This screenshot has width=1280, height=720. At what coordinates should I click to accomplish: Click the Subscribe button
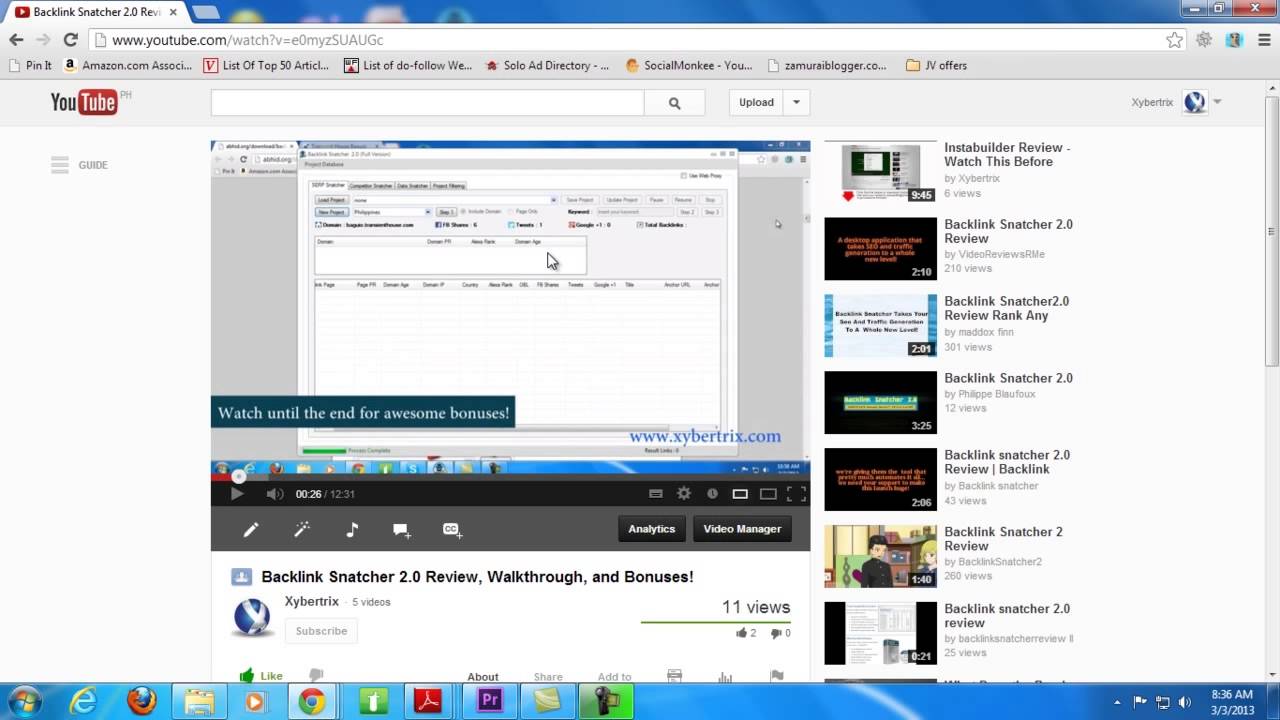point(321,631)
